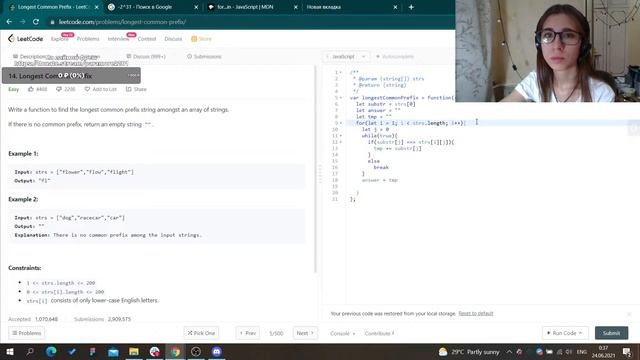Expand the Console panel

342,333
